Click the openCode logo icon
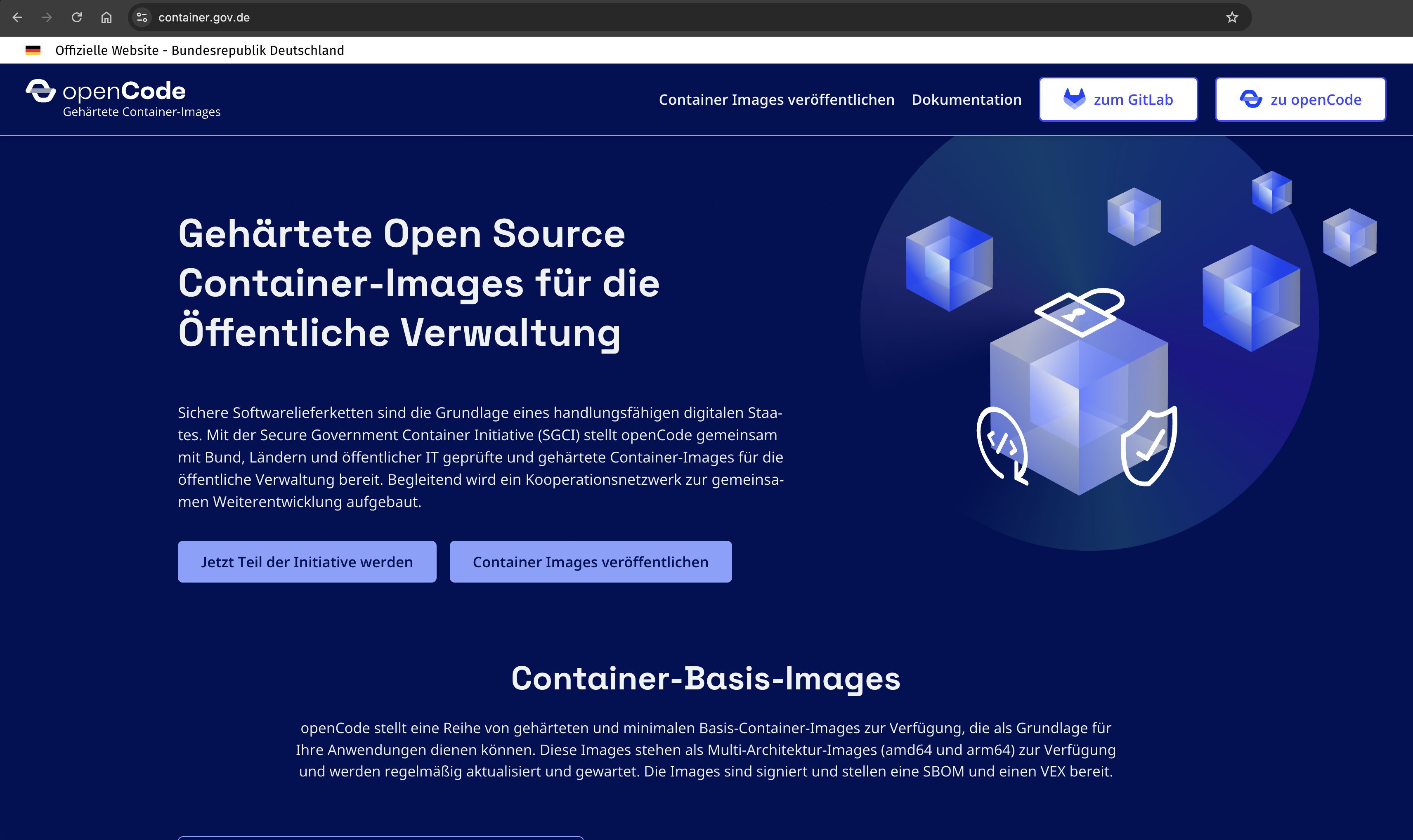This screenshot has height=840, width=1413. (40, 92)
